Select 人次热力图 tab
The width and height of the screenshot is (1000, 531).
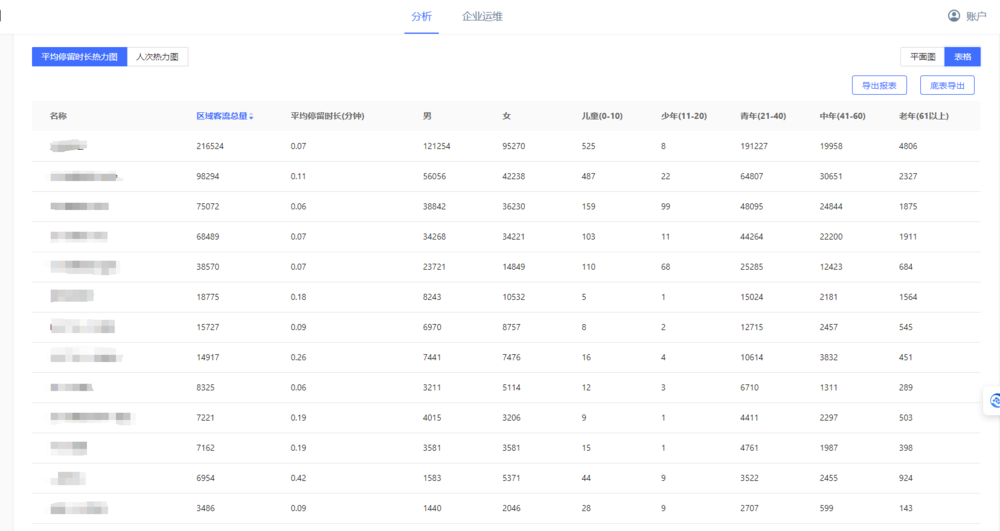pos(158,57)
